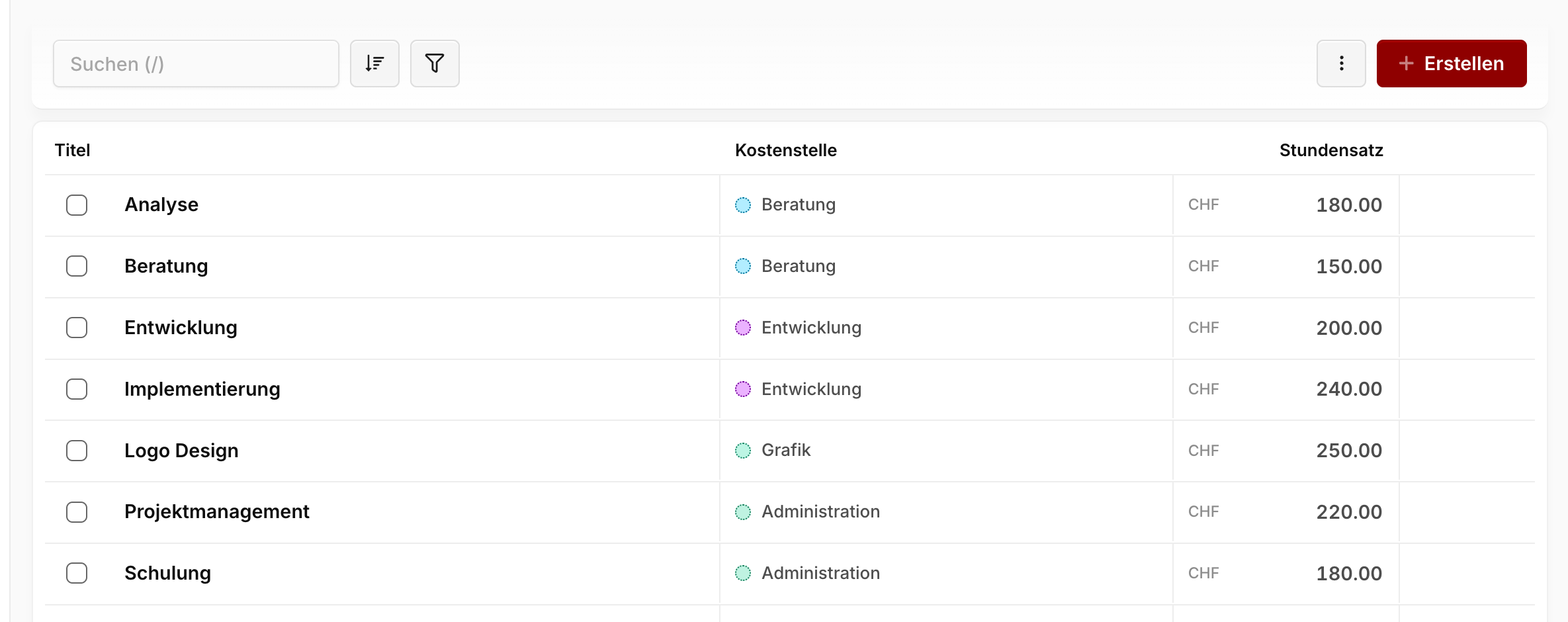The image size is (1568, 622).
Task: Click the green dot beside Grafik
Action: [x=743, y=451]
